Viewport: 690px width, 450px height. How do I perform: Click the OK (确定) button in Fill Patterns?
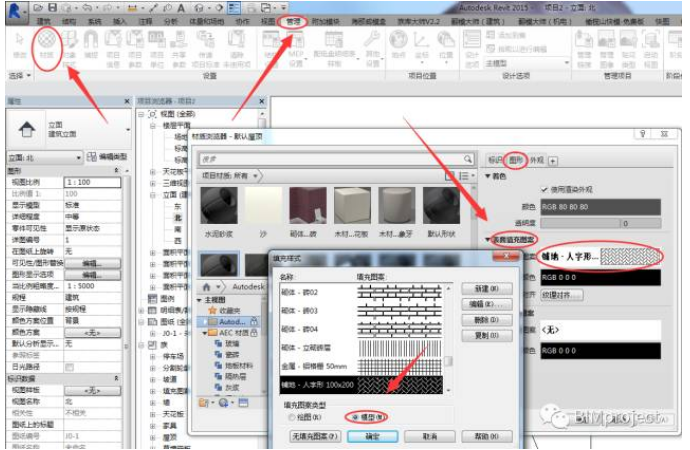372,436
